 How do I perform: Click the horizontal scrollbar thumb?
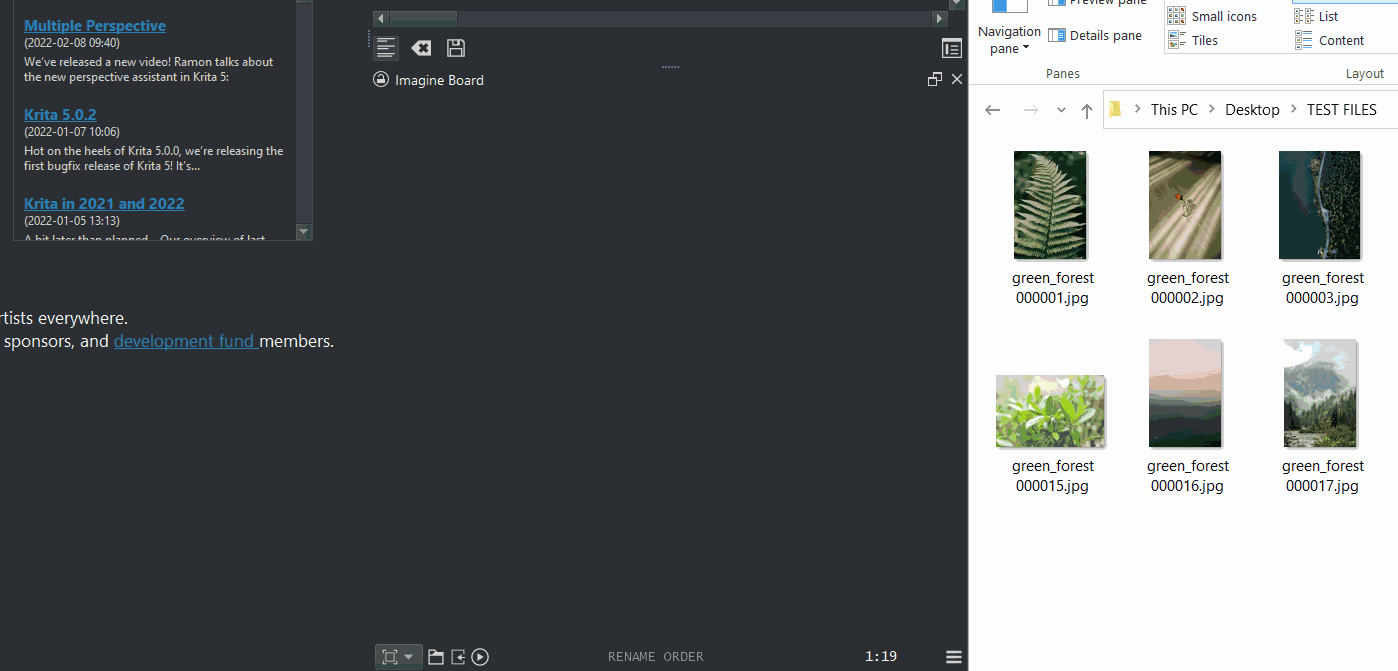pos(423,18)
